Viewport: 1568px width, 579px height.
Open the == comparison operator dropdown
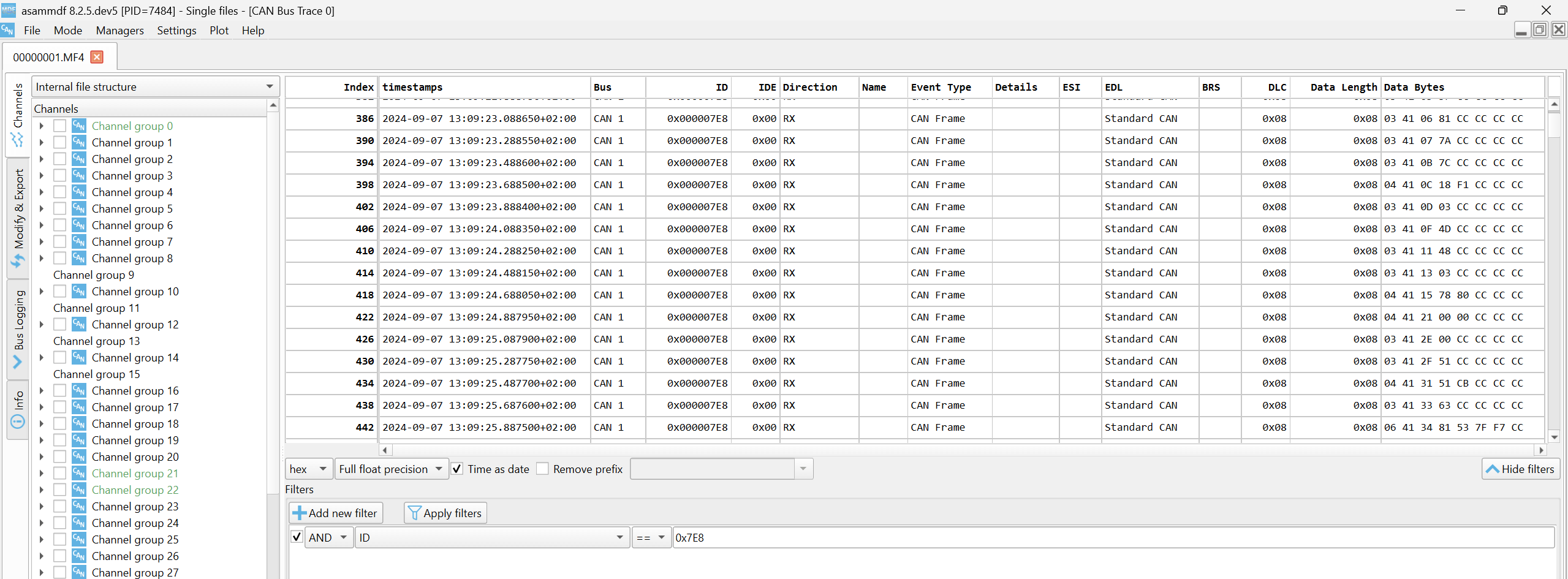(x=651, y=537)
